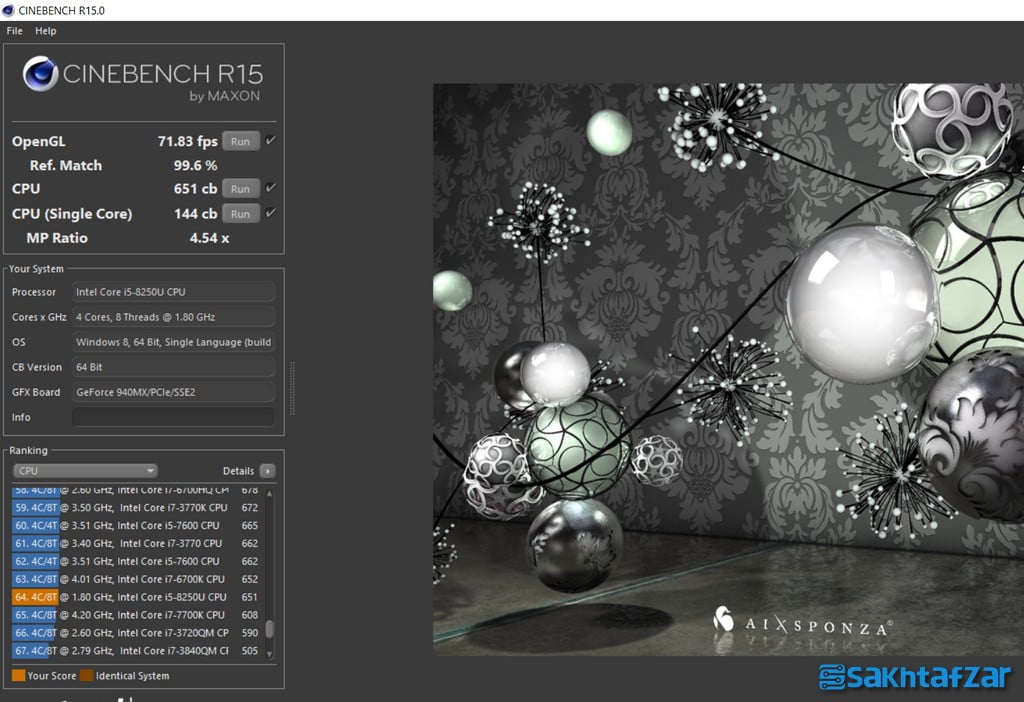Run the CPU (Single Core) benchmark

tap(240, 214)
